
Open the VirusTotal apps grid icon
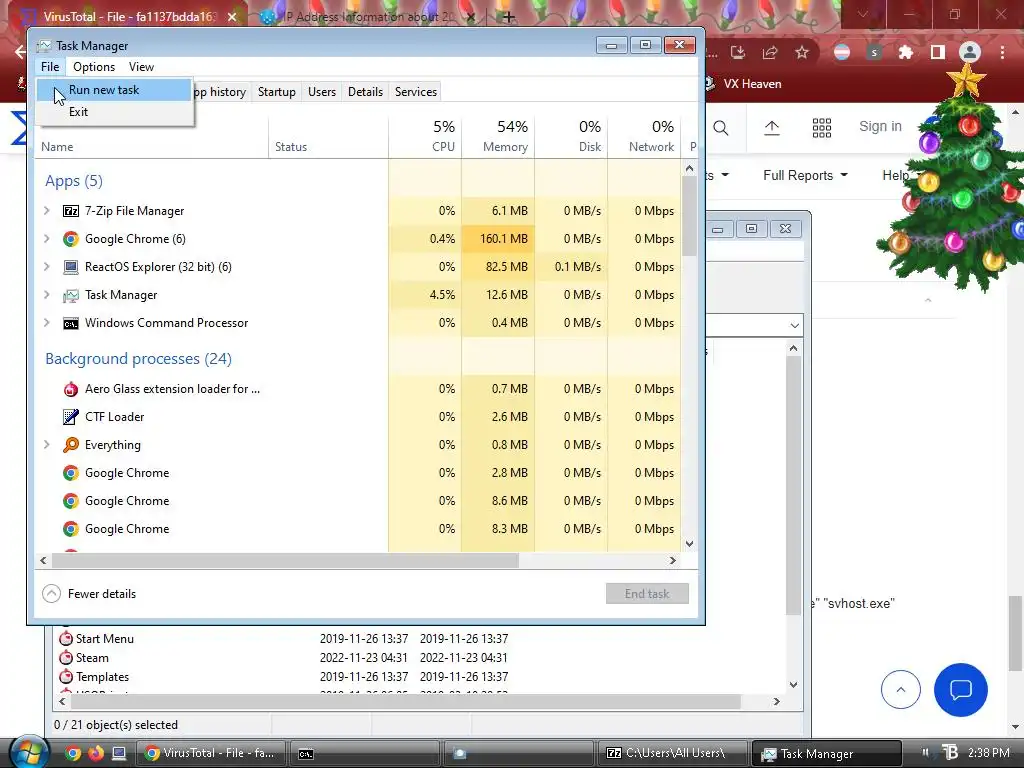point(822,127)
